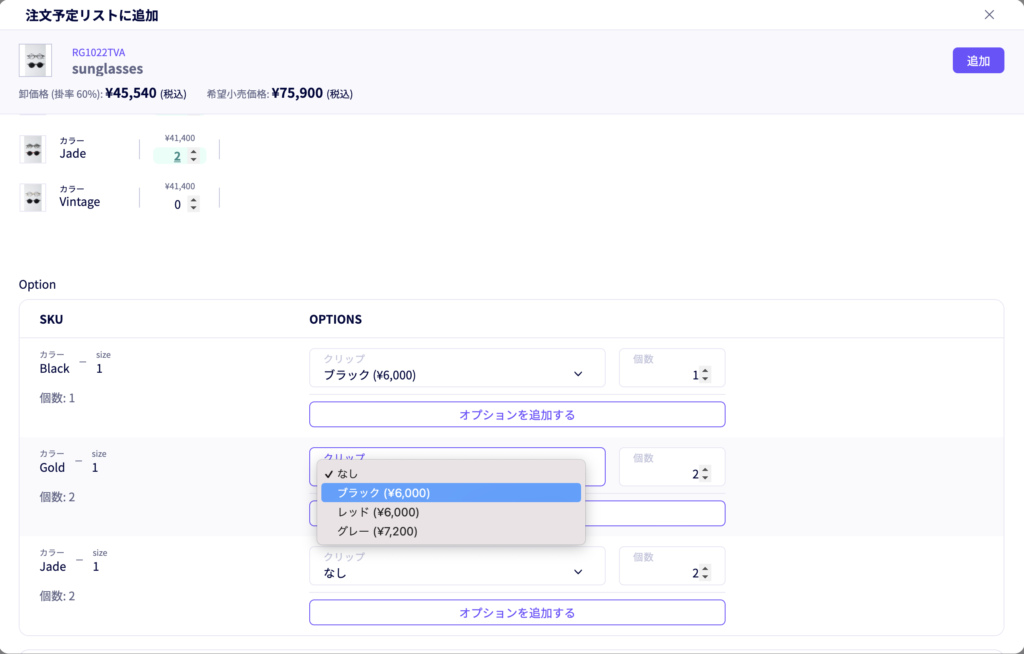The width and height of the screenshot is (1024, 654).
Task: Close the 注文予定リストに追加 dialog
Action: [989, 15]
